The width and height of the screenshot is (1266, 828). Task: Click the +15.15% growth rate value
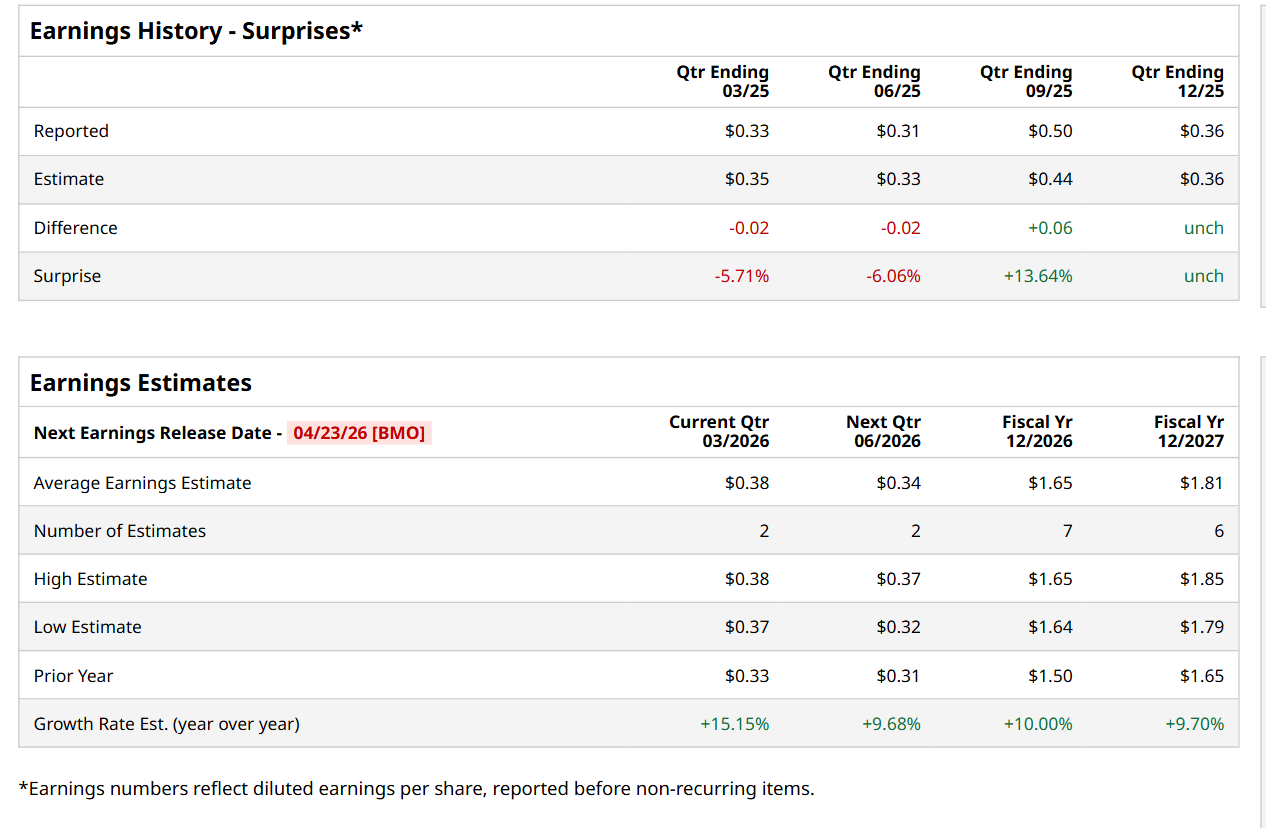coord(735,724)
